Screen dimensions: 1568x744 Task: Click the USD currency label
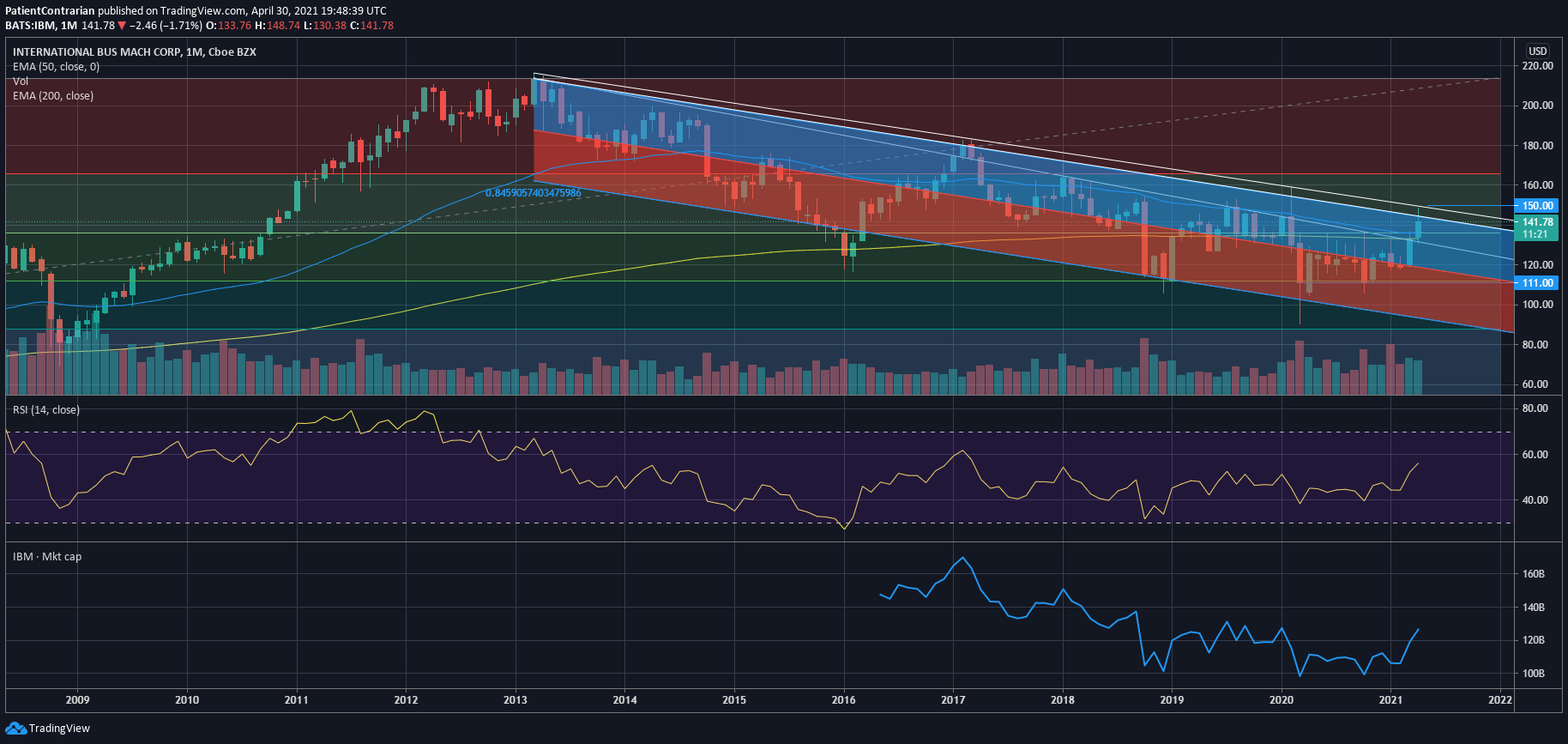coord(1538,51)
